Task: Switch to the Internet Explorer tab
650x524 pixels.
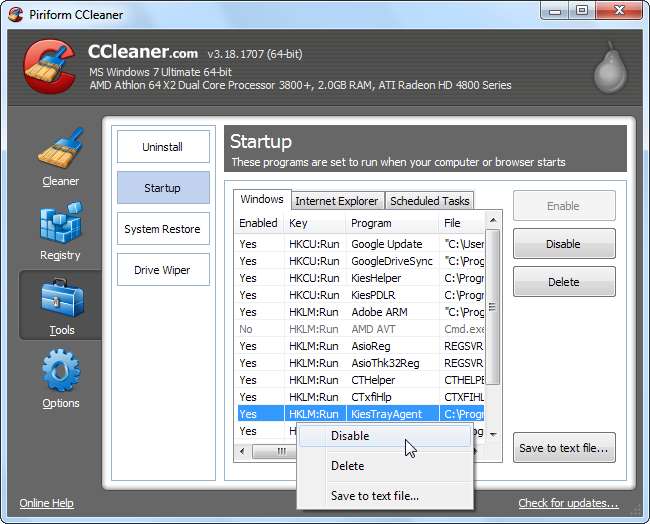Action: (x=337, y=201)
